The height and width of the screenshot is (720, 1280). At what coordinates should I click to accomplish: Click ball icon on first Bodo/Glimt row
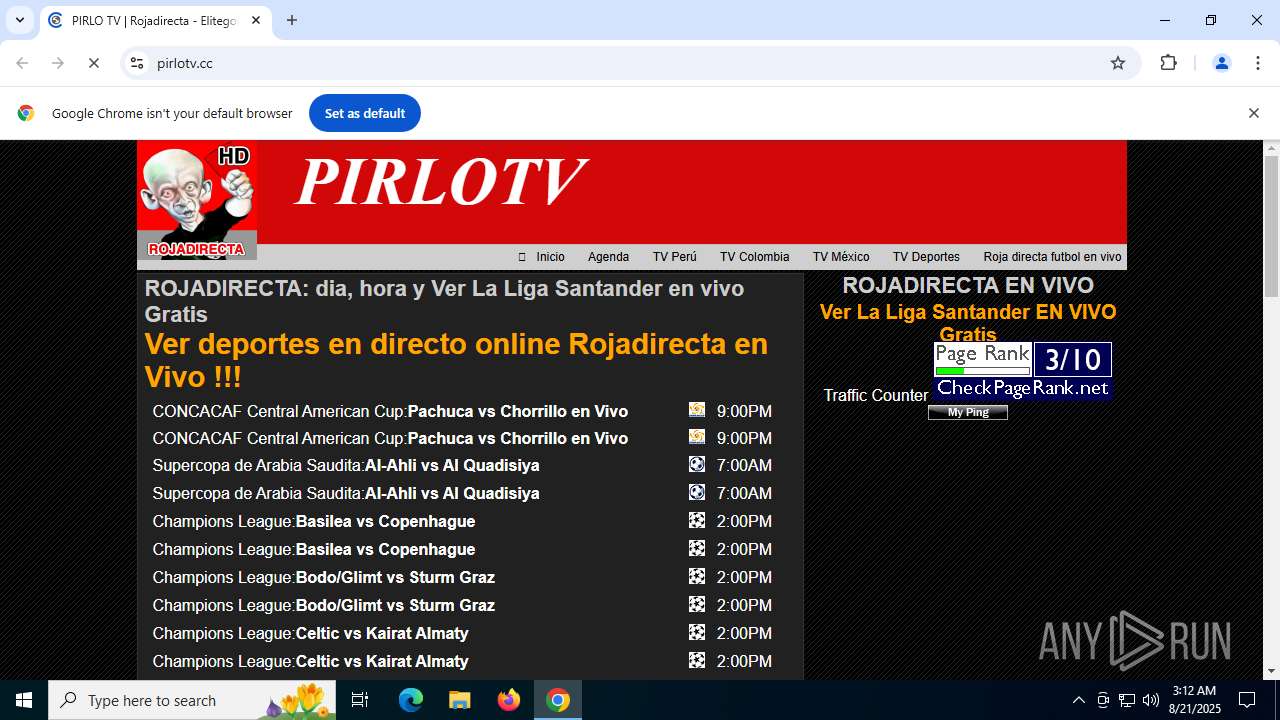[697, 576]
